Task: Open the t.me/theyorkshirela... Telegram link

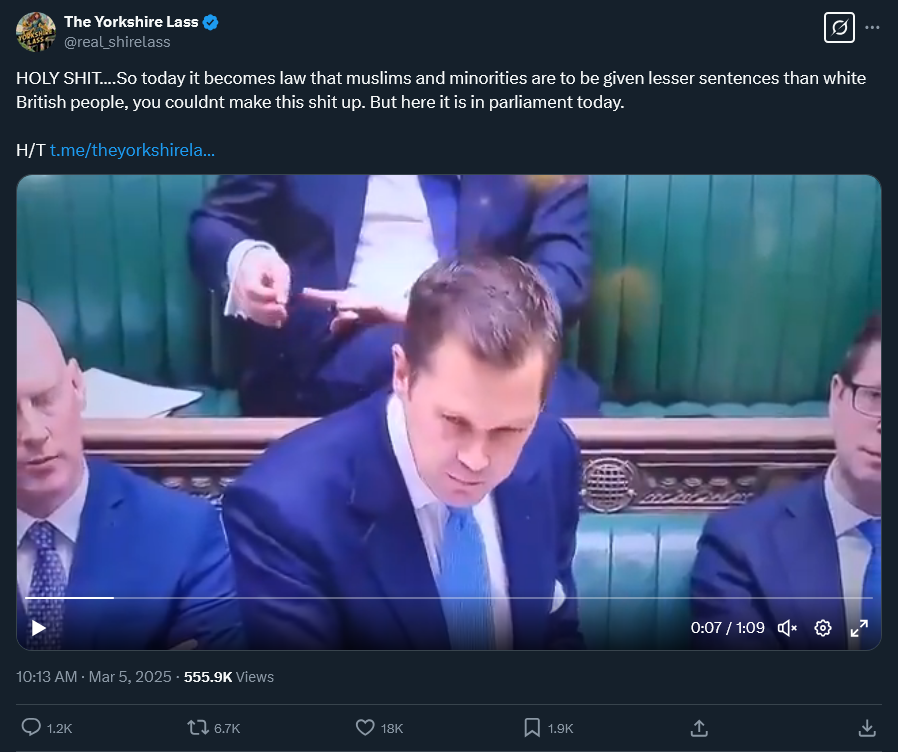Action: coord(132,150)
